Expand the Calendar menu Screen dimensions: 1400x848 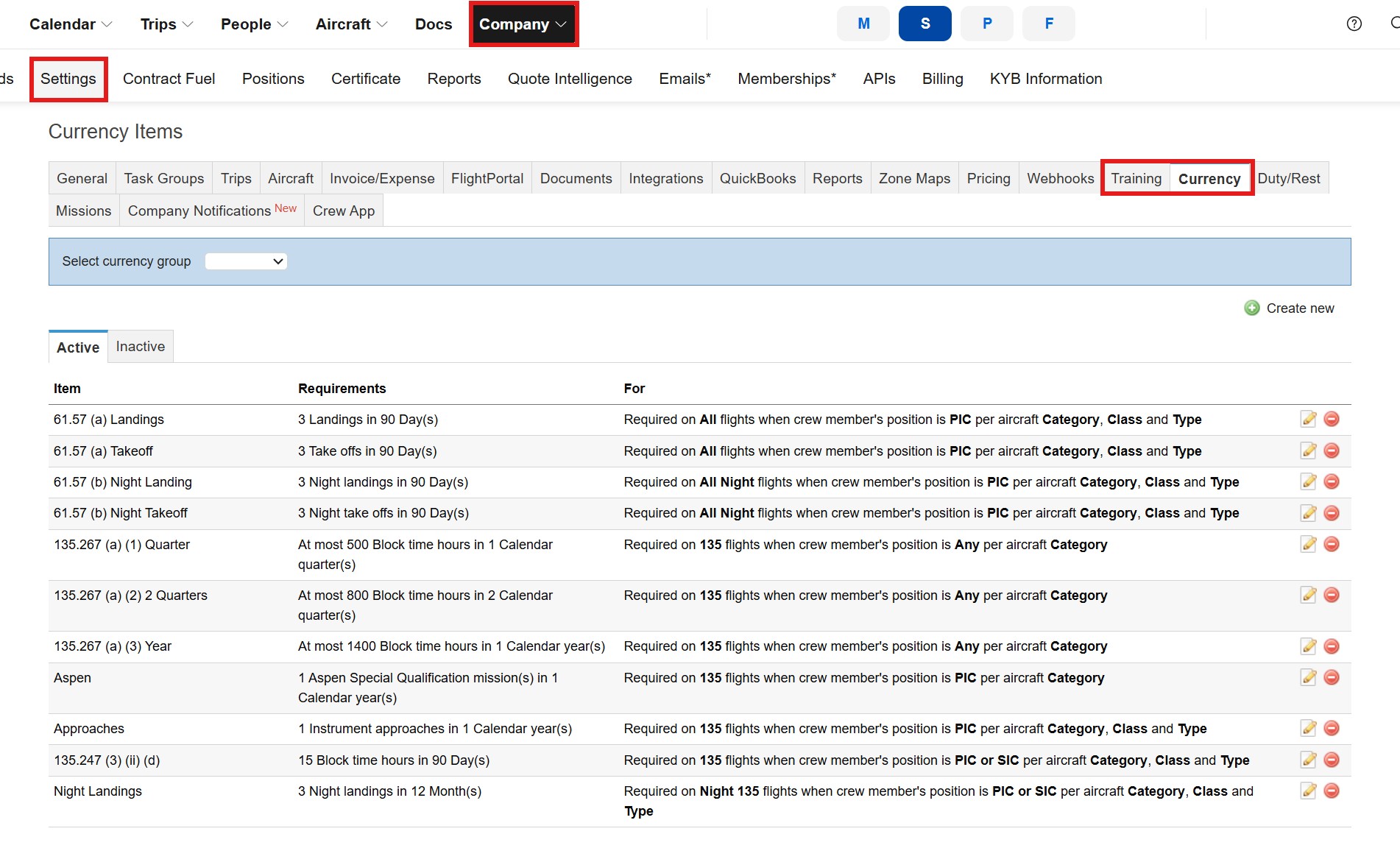click(x=71, y=24)
